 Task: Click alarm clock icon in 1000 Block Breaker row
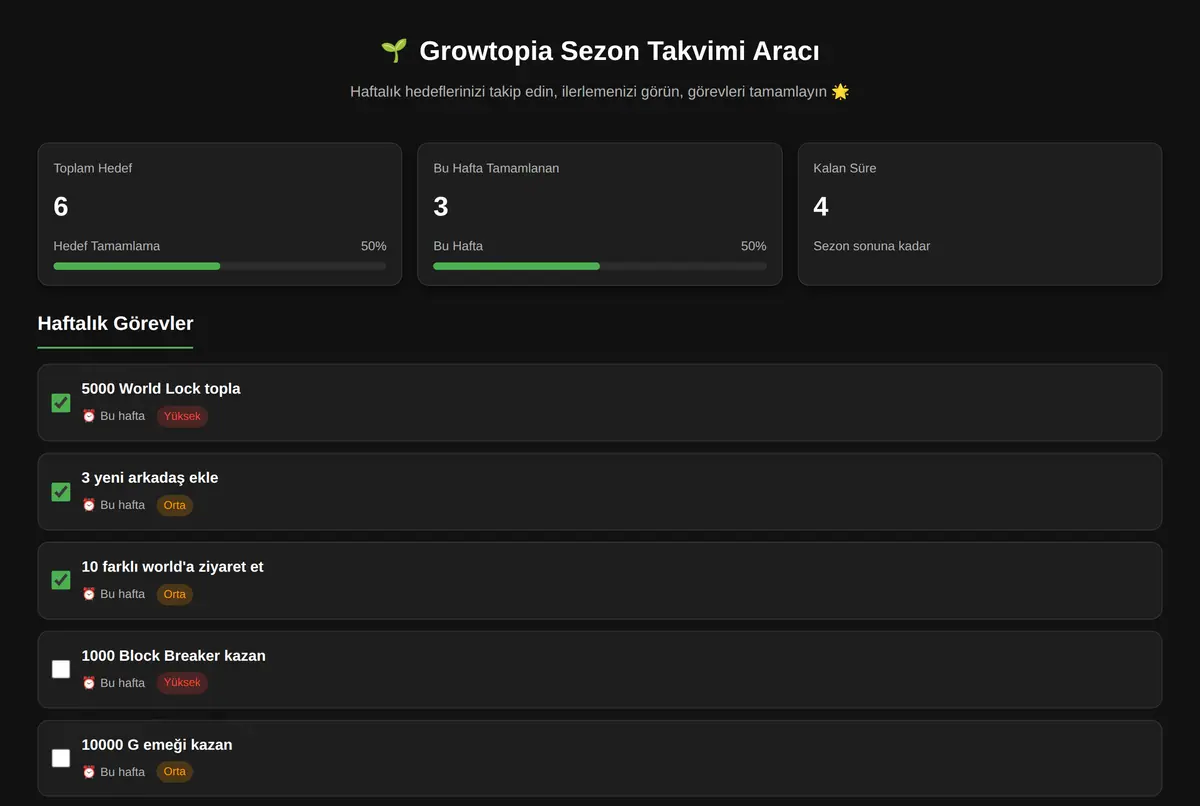(x=89, y=683)
